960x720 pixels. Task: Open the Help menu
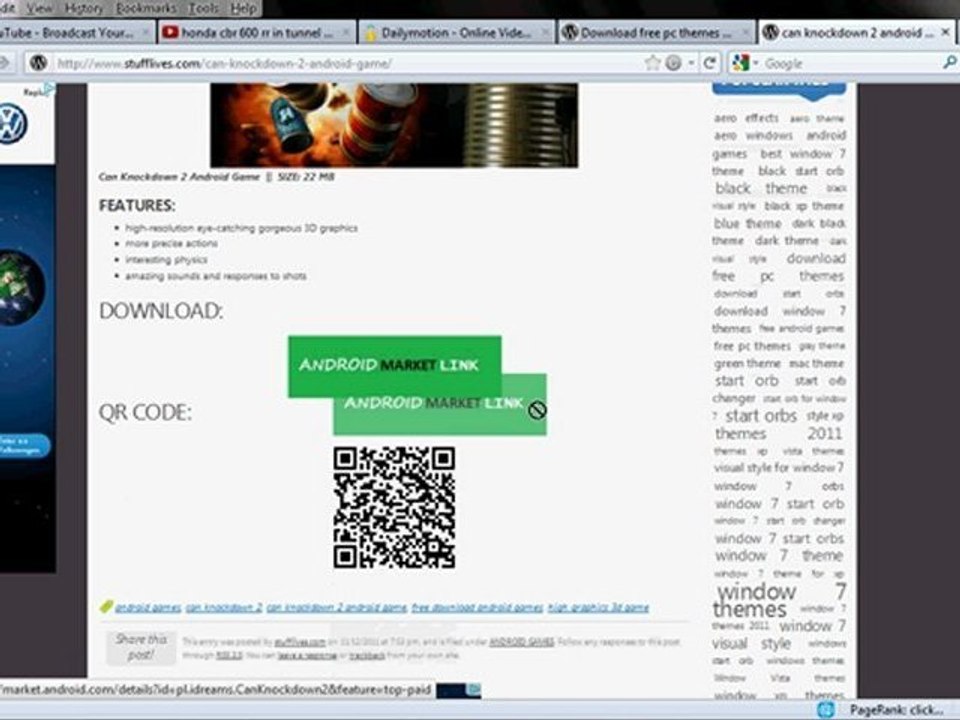click(x=244, y=9)
